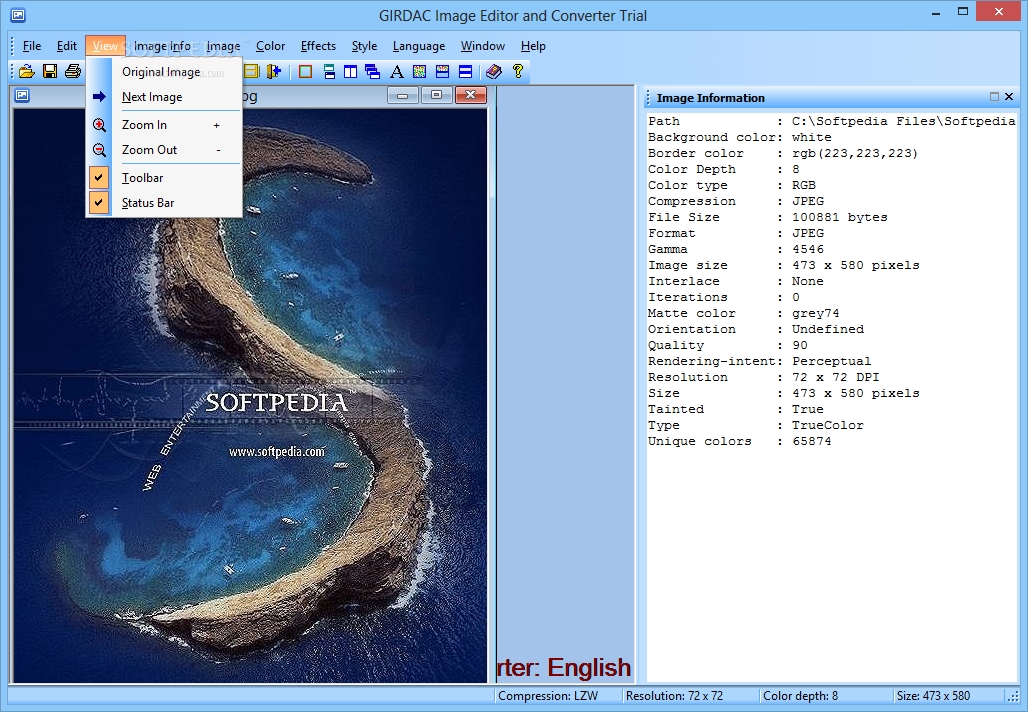Viewport: 1028px width, 712px height.
Task: Click the Unique colors value '65874'
Action: pyautogui.click(x=812, y=441)
